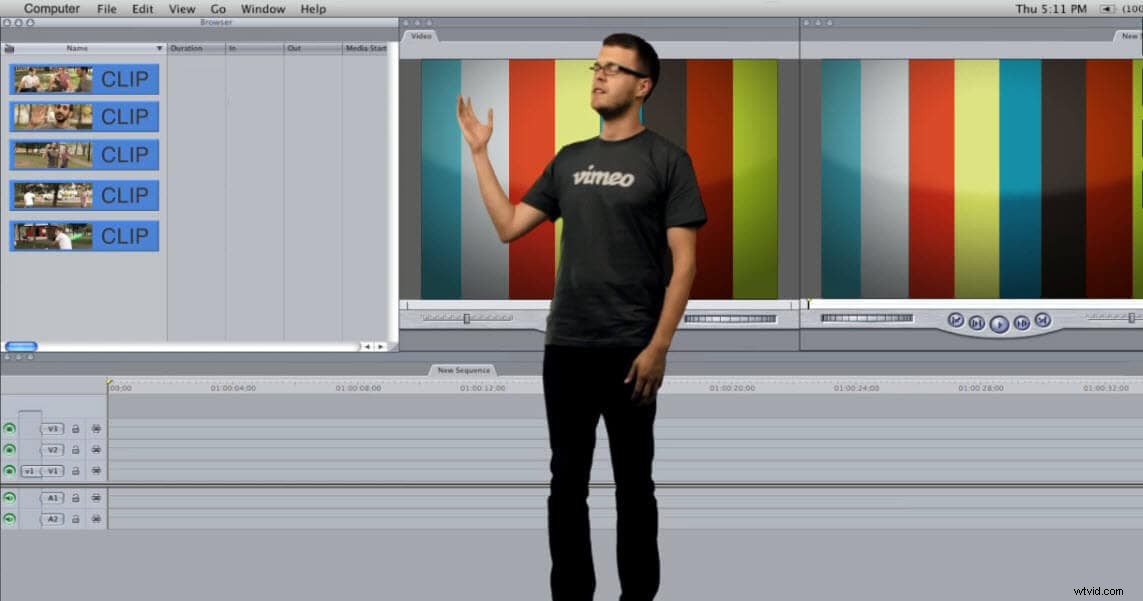The height and width of the screenshot is (601, 1143).
Task: Click the lock icon on track A2
Action: point(75,519)
